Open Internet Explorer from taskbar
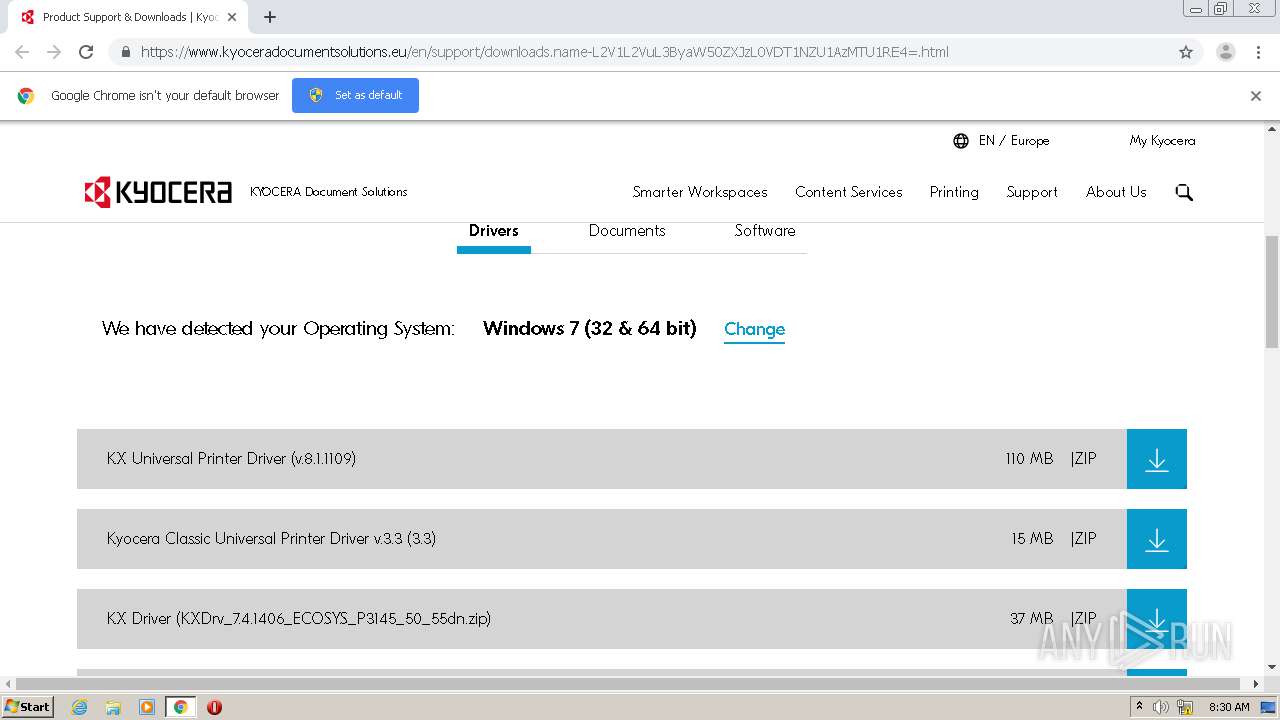The height and width of the screenshot is (720, 1280). 79,707
